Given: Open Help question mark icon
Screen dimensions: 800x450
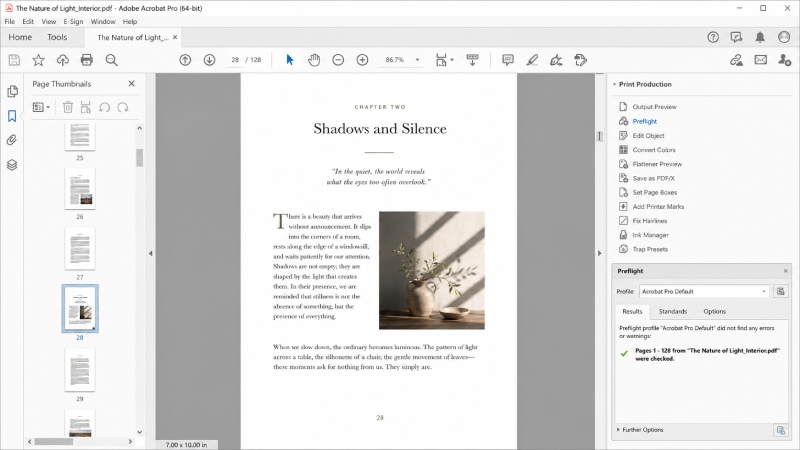Looking at the screenshot, I should click(713, 37).
